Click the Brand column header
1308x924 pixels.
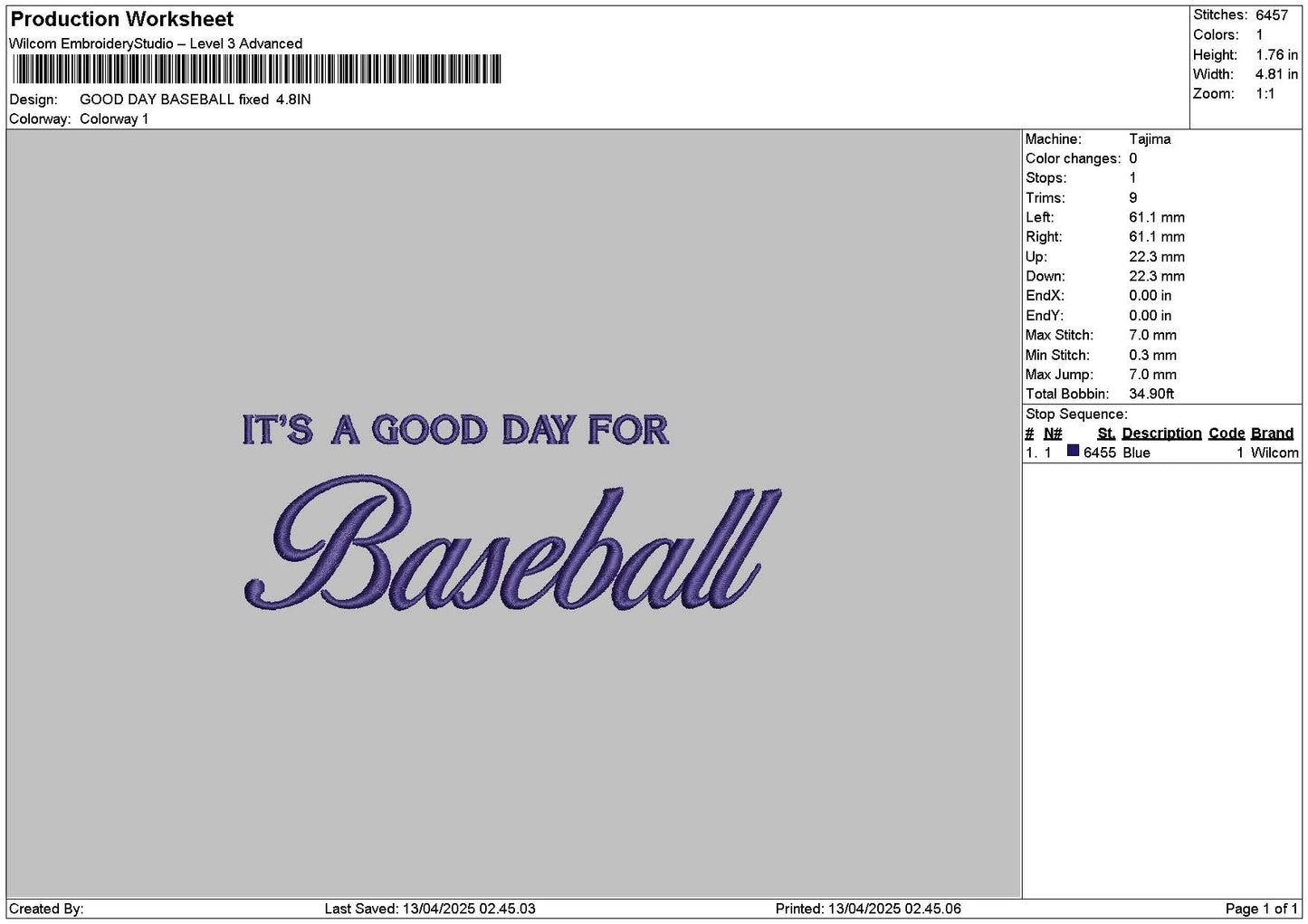point(1272,433)
